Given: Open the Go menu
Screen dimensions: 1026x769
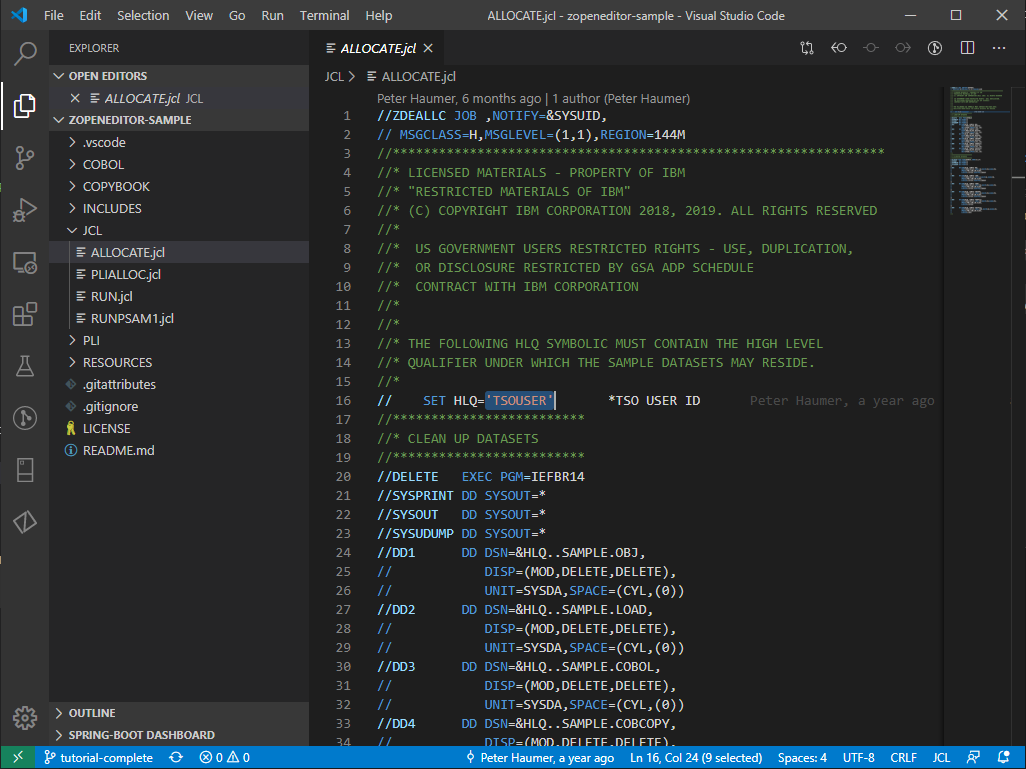Looking at the screenshot, I should 237,15.
